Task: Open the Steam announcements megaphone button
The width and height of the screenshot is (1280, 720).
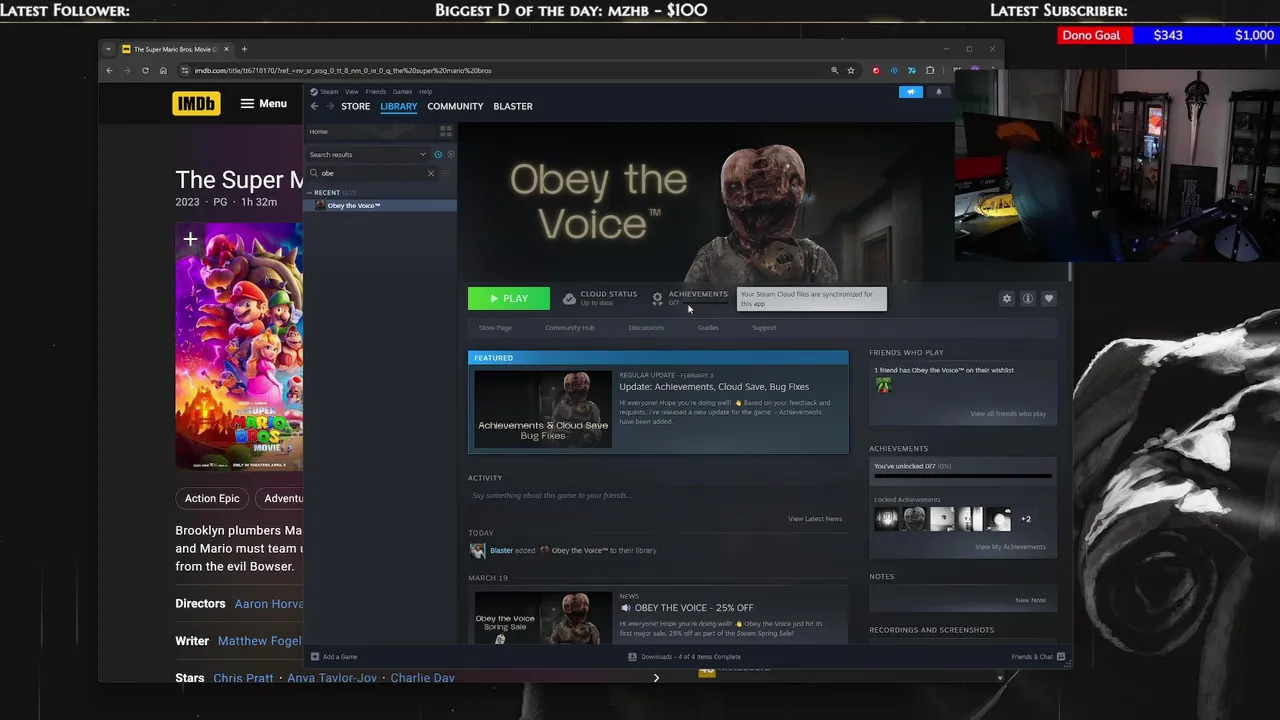Action: (x=910, y=92)
